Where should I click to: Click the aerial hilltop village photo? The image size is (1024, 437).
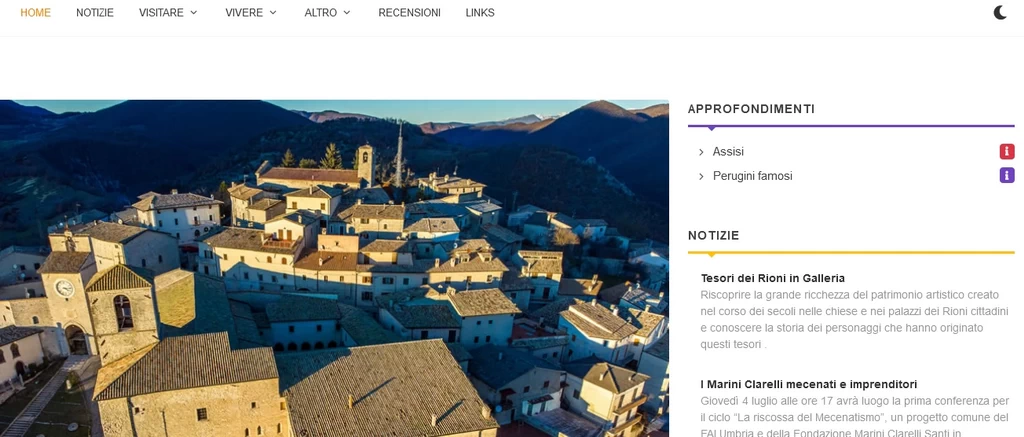coord(334,268)
